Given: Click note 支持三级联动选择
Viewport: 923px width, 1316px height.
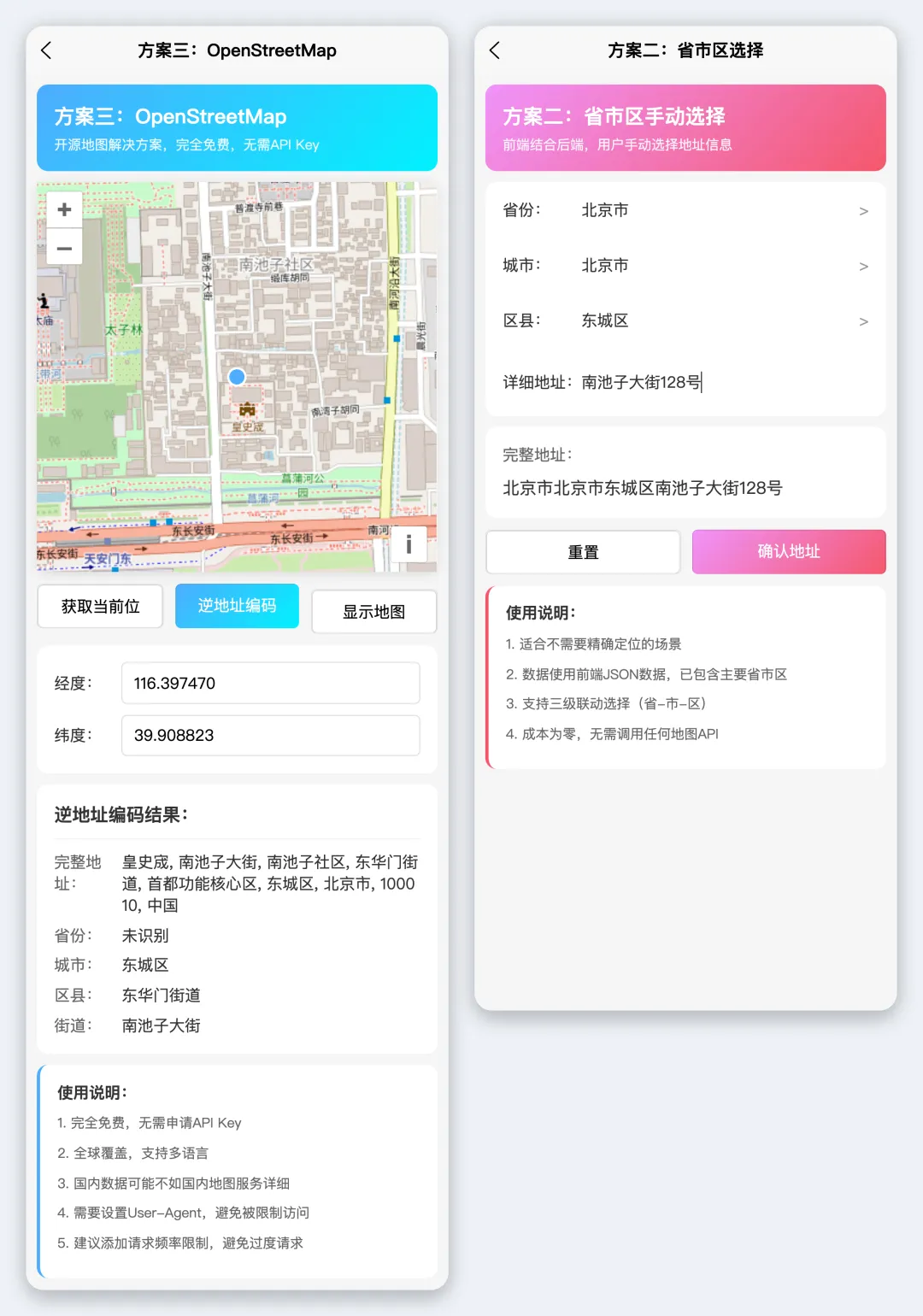Looking at the screenshot, I should (x=606, y=703).
